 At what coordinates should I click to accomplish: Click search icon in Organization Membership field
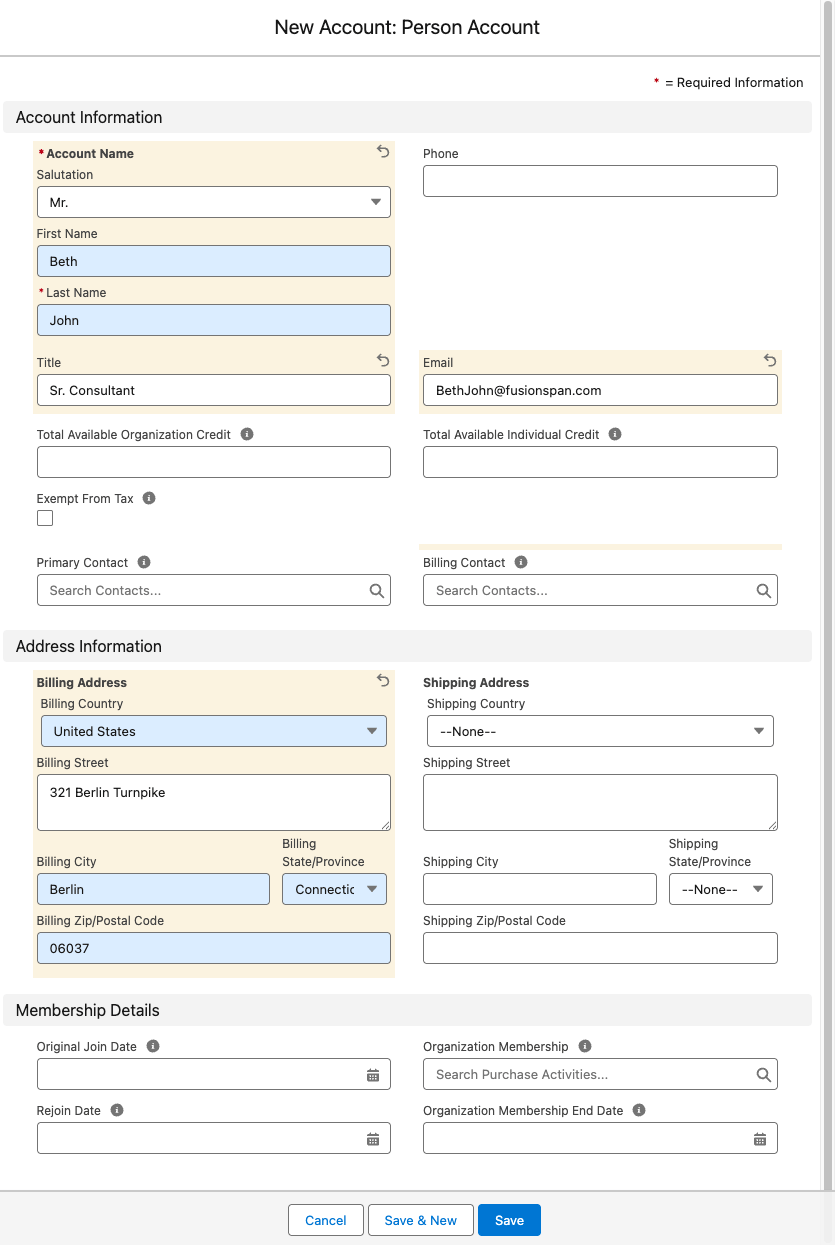[764, 1075]
